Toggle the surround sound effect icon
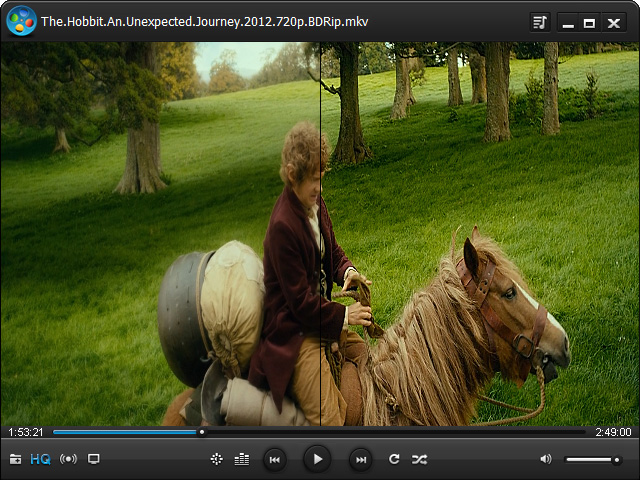The width and height of the screenshot is (640, 480). (68, 459)
